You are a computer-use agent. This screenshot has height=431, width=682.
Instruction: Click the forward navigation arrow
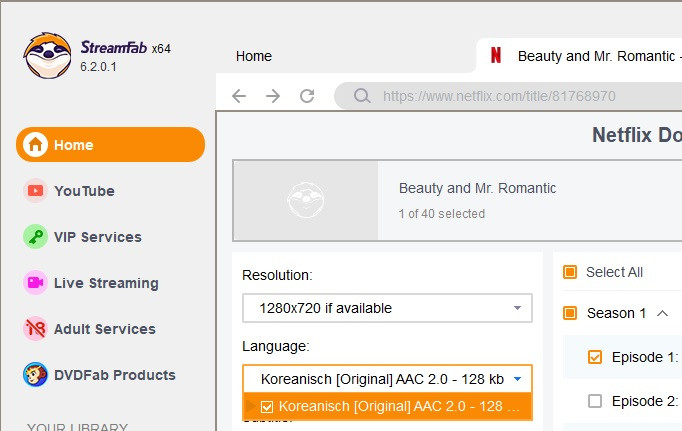tap(273, 96)
